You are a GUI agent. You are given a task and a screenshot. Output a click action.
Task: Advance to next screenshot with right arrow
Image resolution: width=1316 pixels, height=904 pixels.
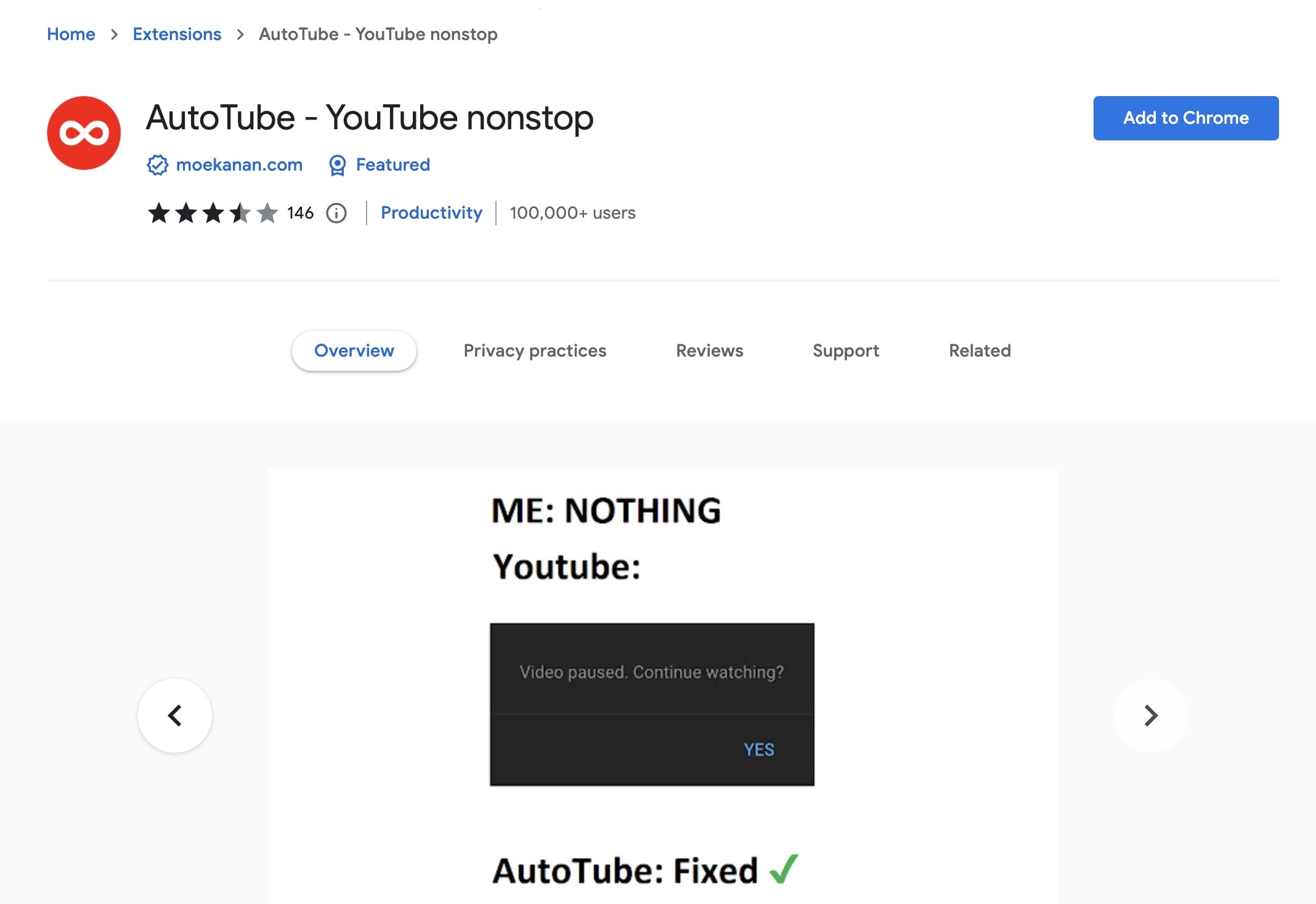[x=1150, y=715]
